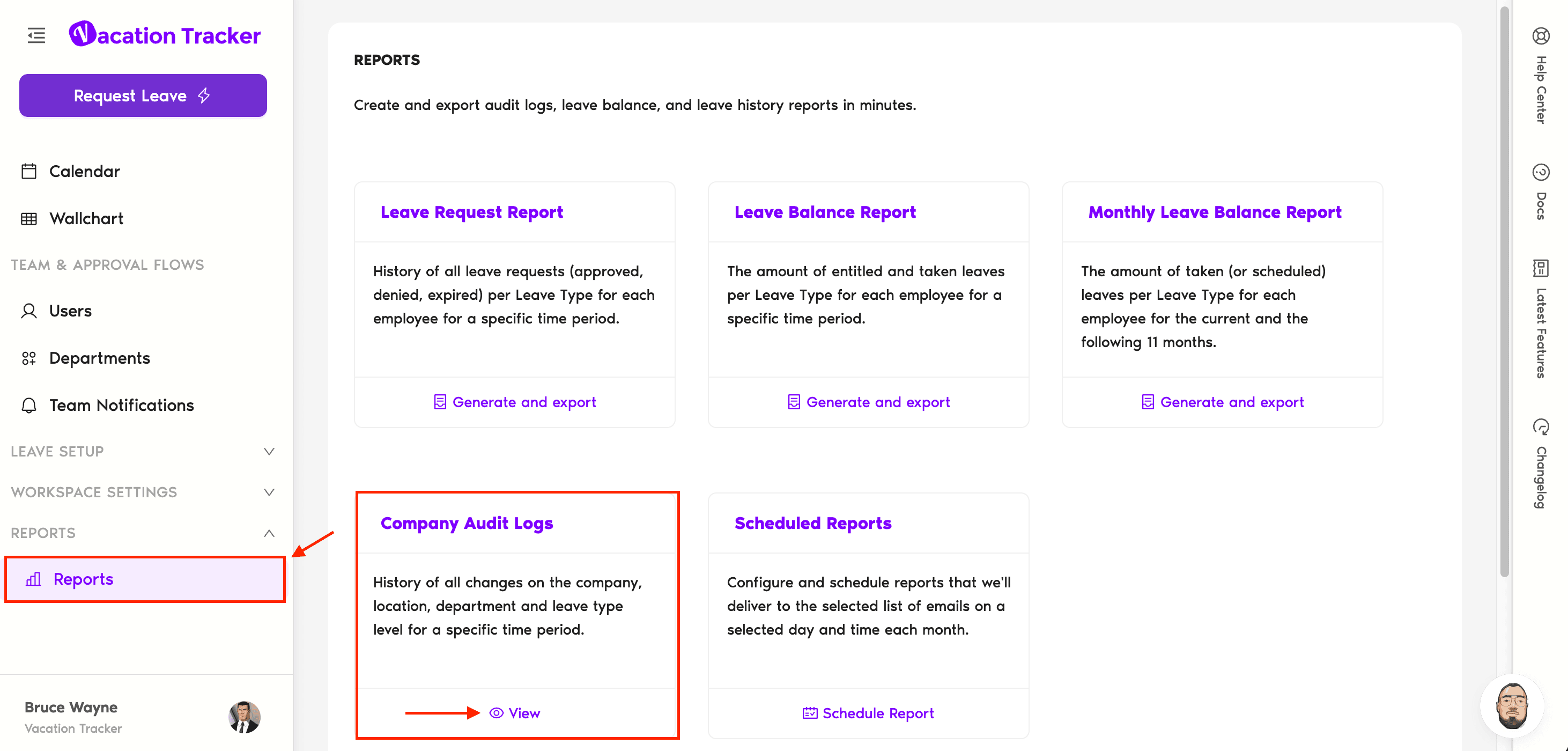This screenshot has height=751, width=1568.
Task: Expand the Workspace Settings section
Action: pos(269,492)
